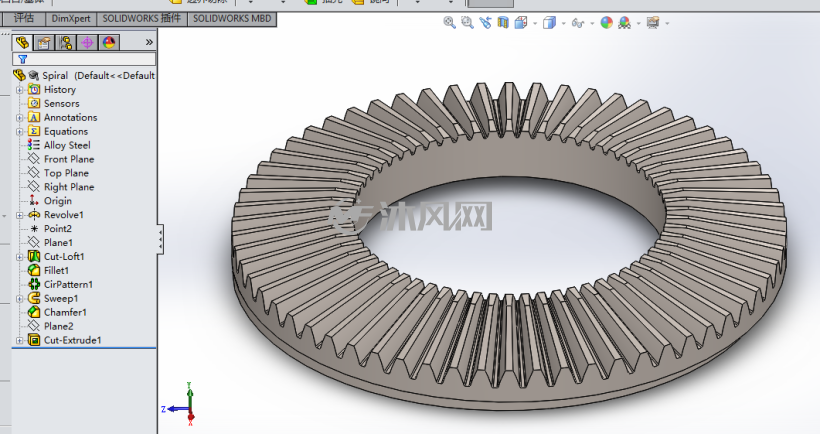Expand the Equations folder
The height and width of the screenshot is (434, 820).
[19, 131]
